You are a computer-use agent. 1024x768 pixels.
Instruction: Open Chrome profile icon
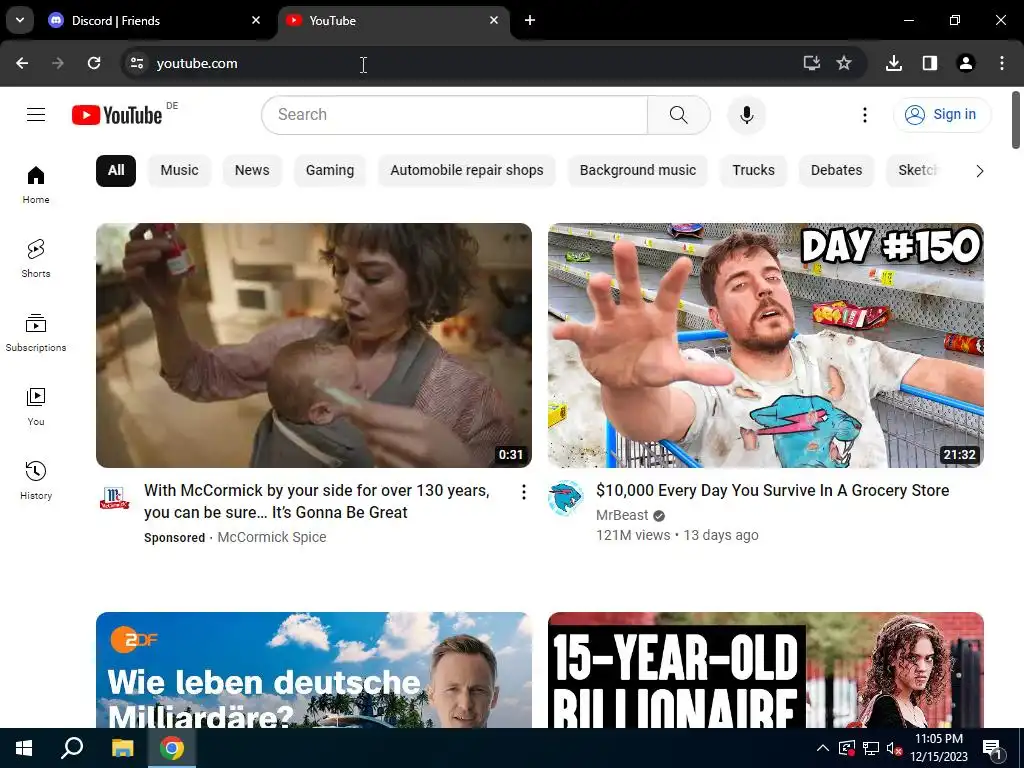pos(966,63)
